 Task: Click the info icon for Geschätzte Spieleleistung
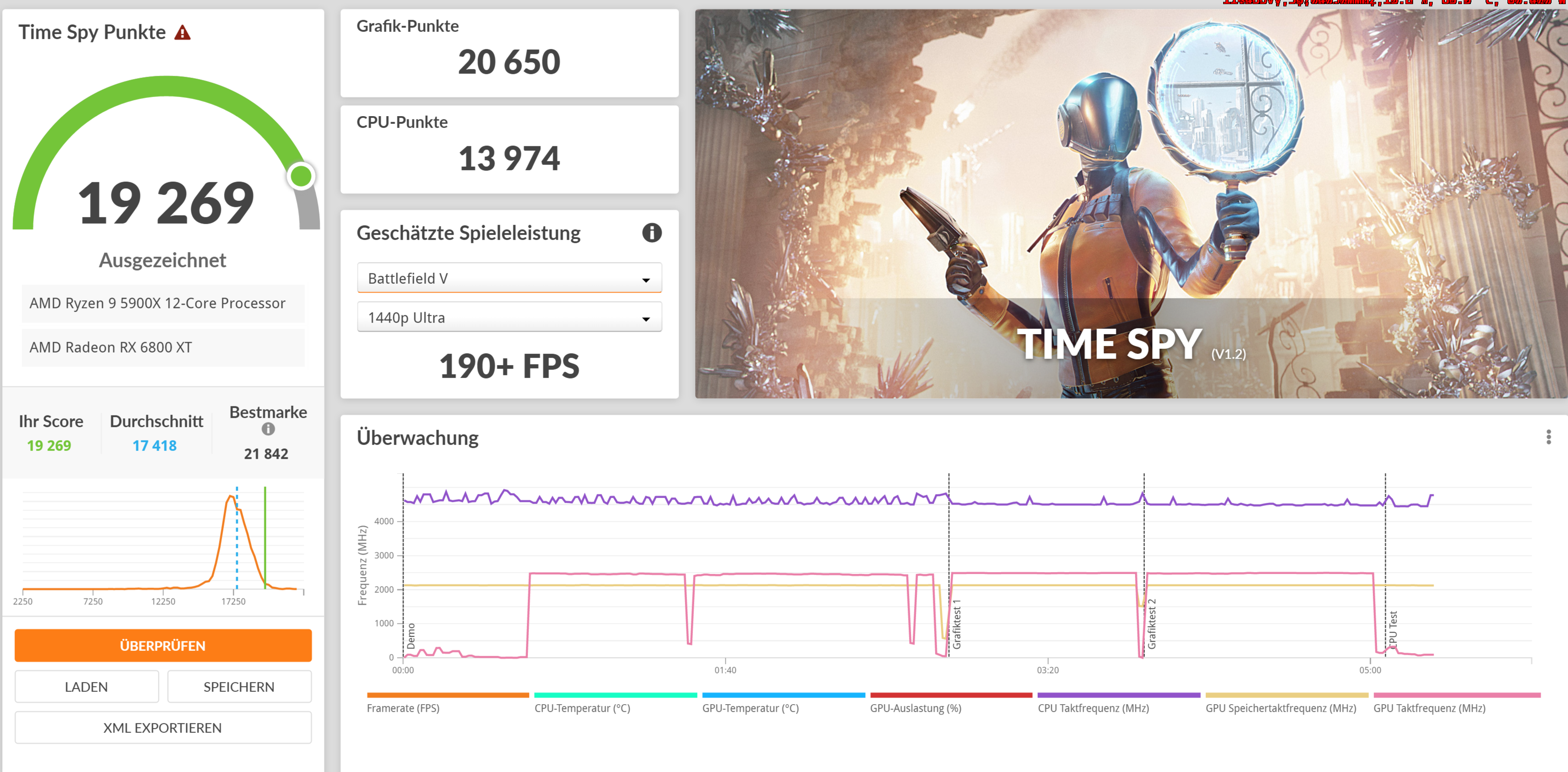click(x=651, y=233)
